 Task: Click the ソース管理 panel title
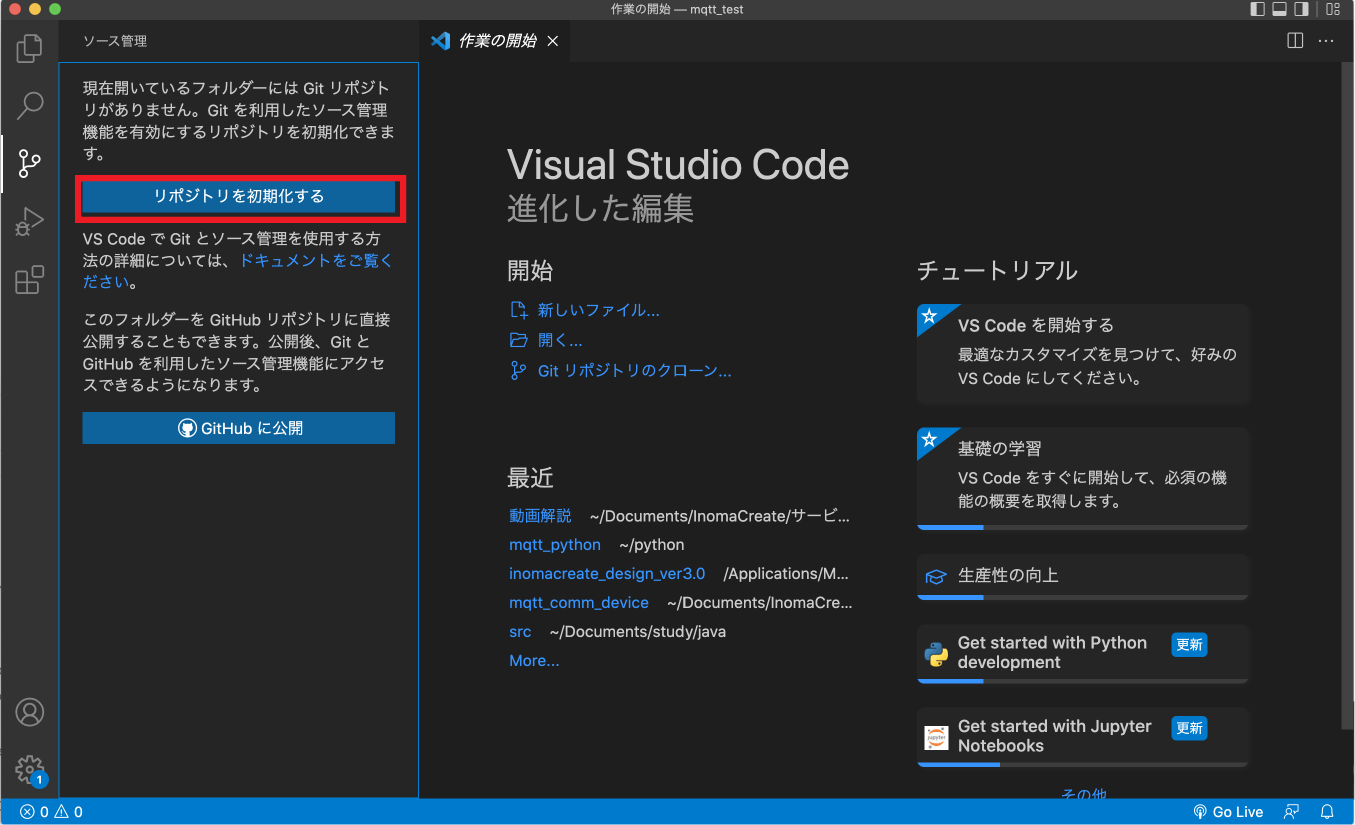pyautogui.click(x=115, y=41)
